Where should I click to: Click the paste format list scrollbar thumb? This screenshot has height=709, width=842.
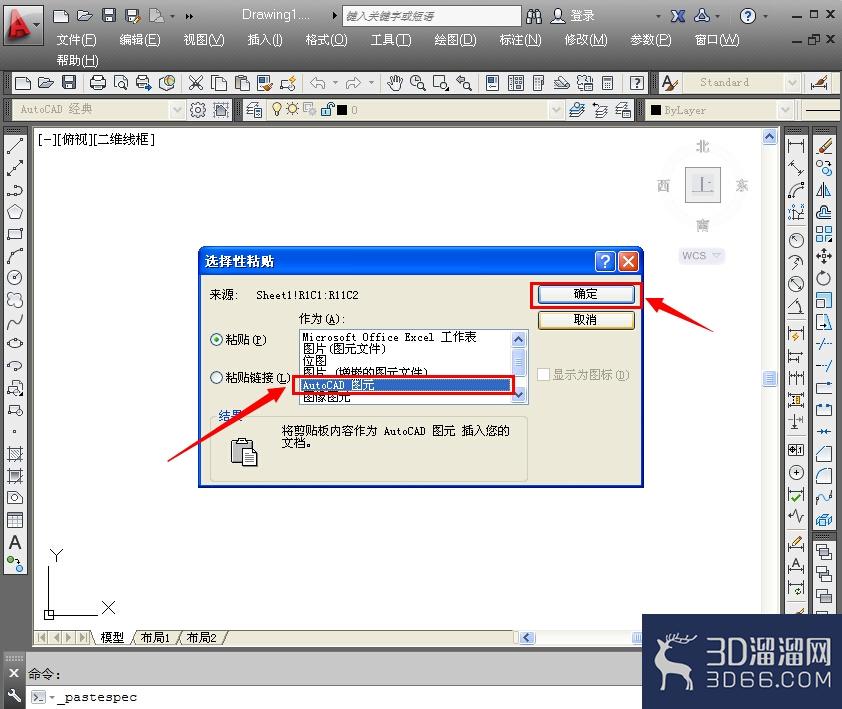518,362
